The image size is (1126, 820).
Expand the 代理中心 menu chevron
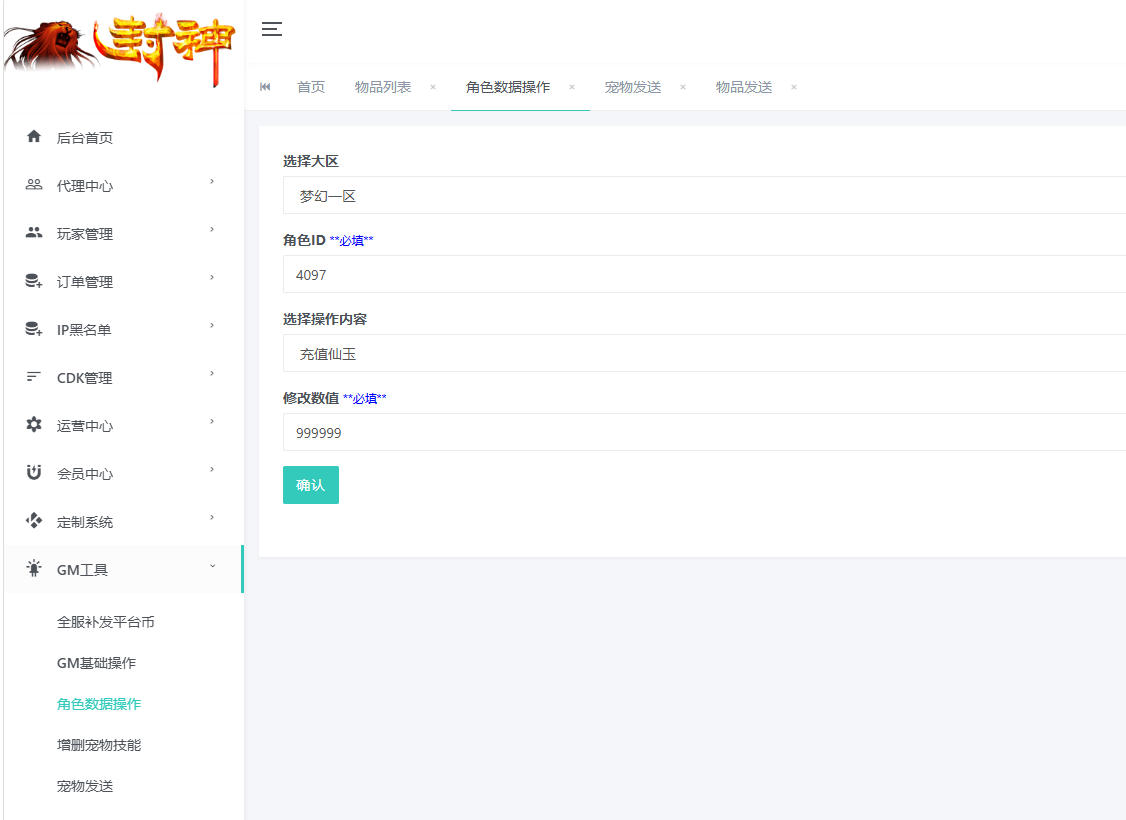[212, 182]
